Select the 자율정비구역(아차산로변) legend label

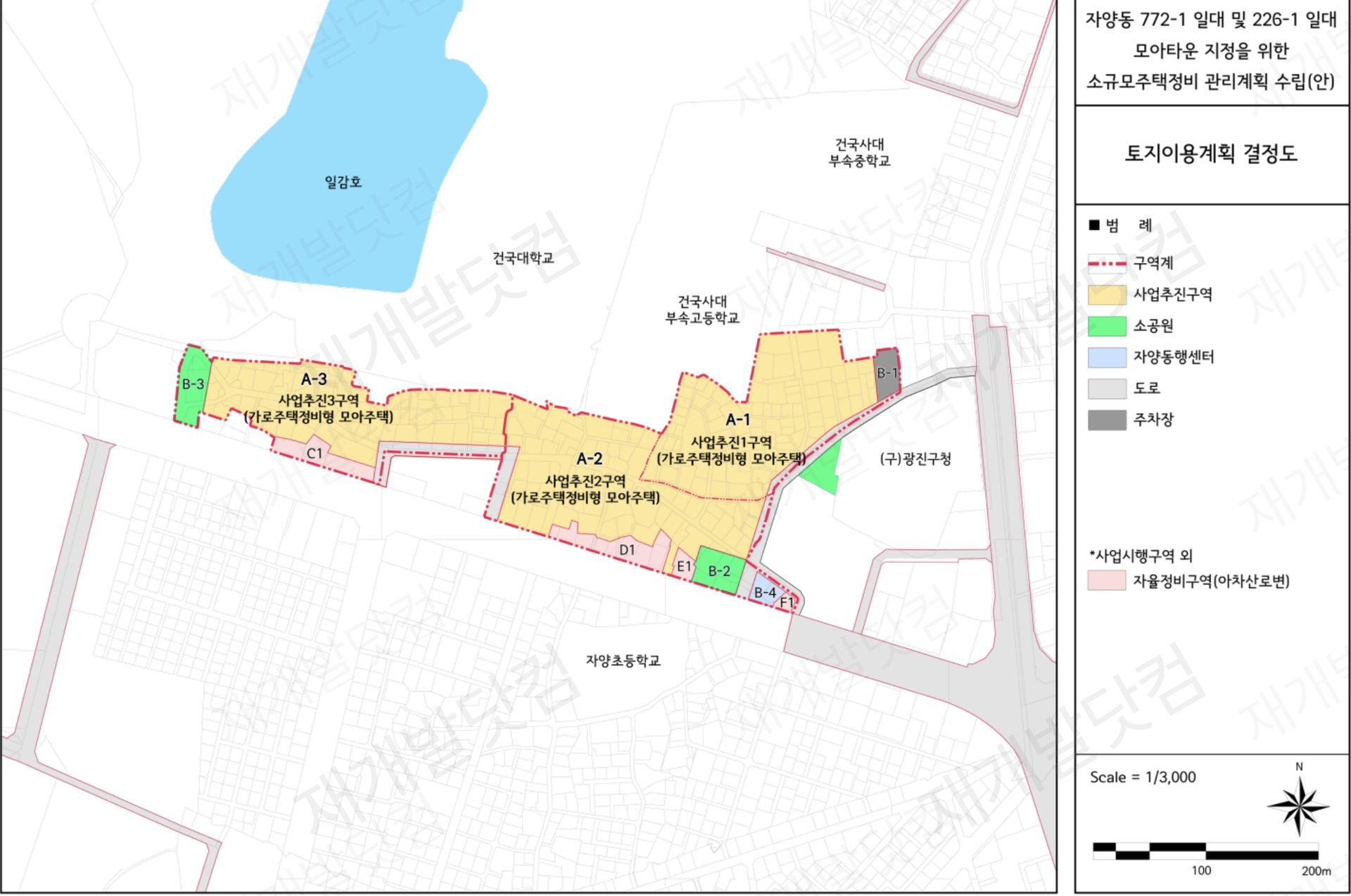[x=1211, y=581]
